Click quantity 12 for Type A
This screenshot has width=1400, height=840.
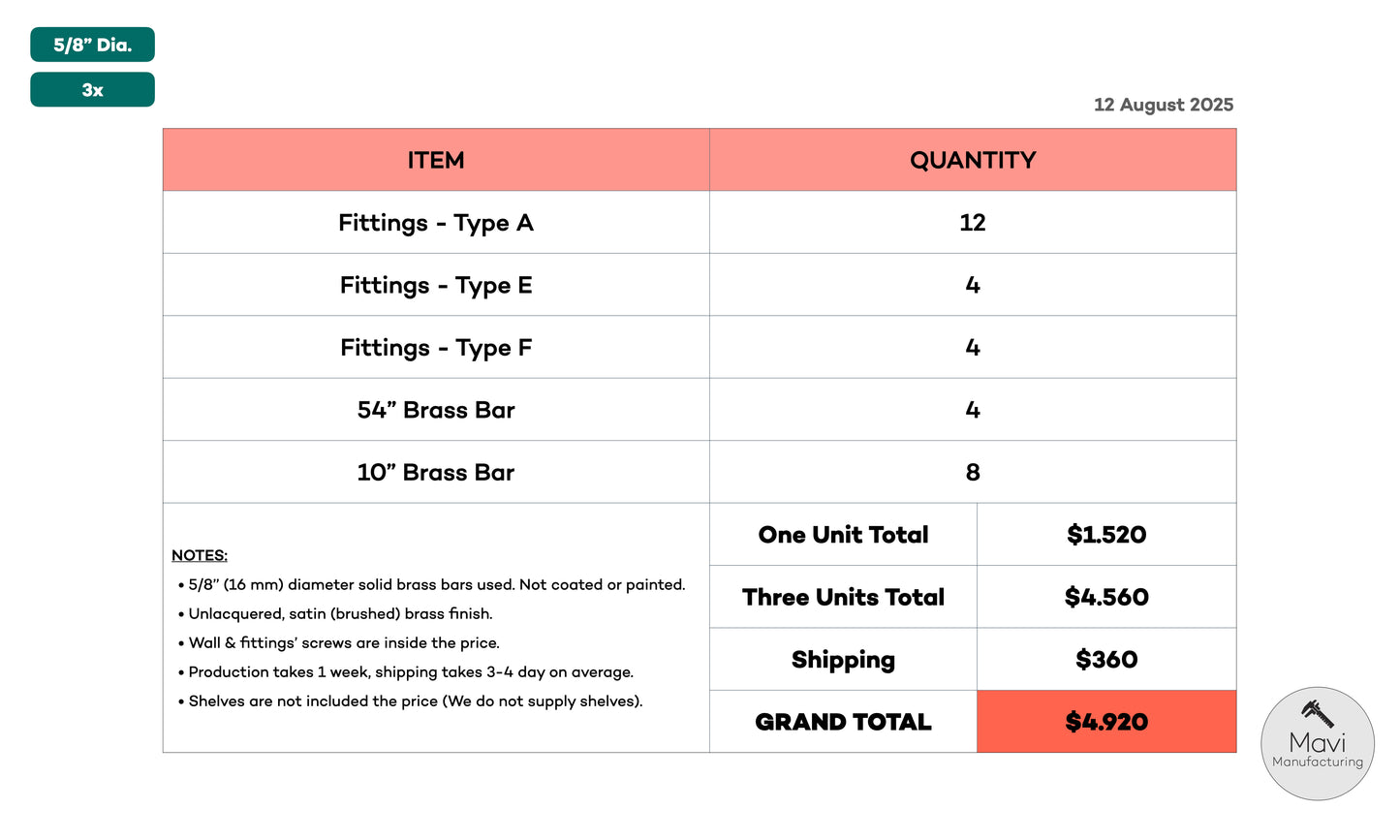(x=973, y=223)
